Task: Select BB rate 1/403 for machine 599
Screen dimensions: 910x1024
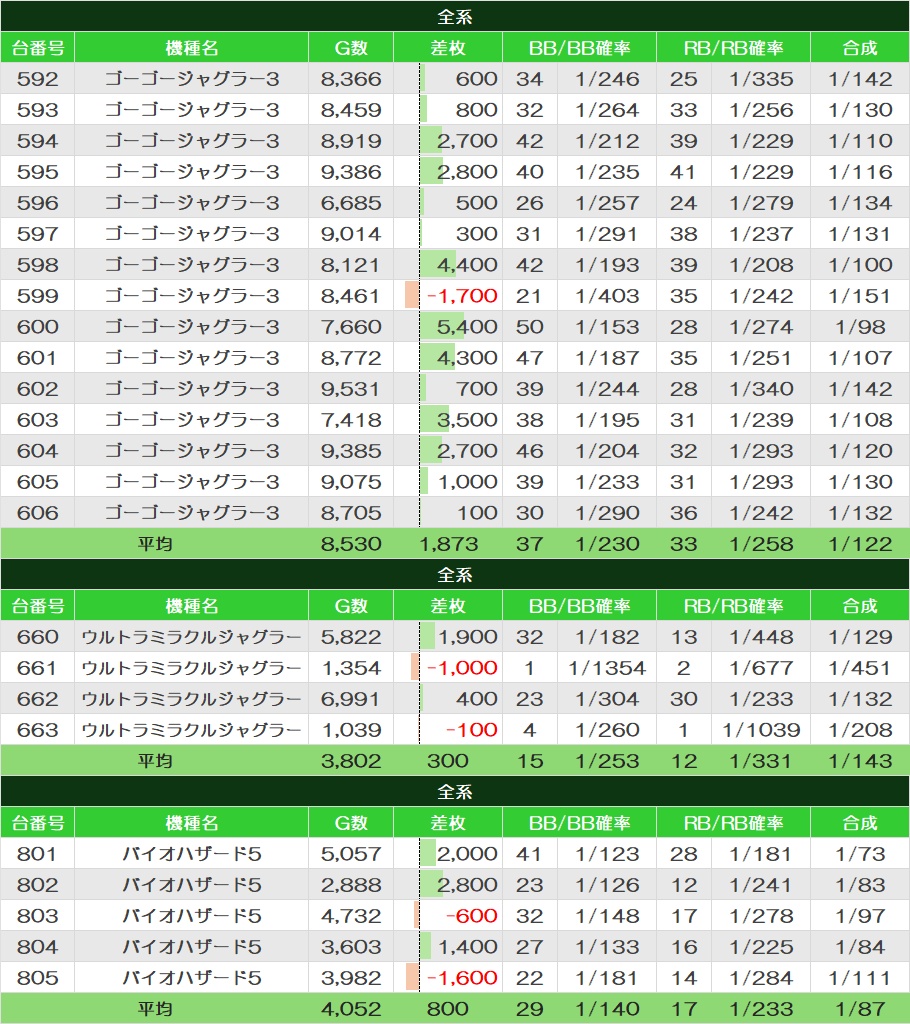Action: tap(607, 296)
